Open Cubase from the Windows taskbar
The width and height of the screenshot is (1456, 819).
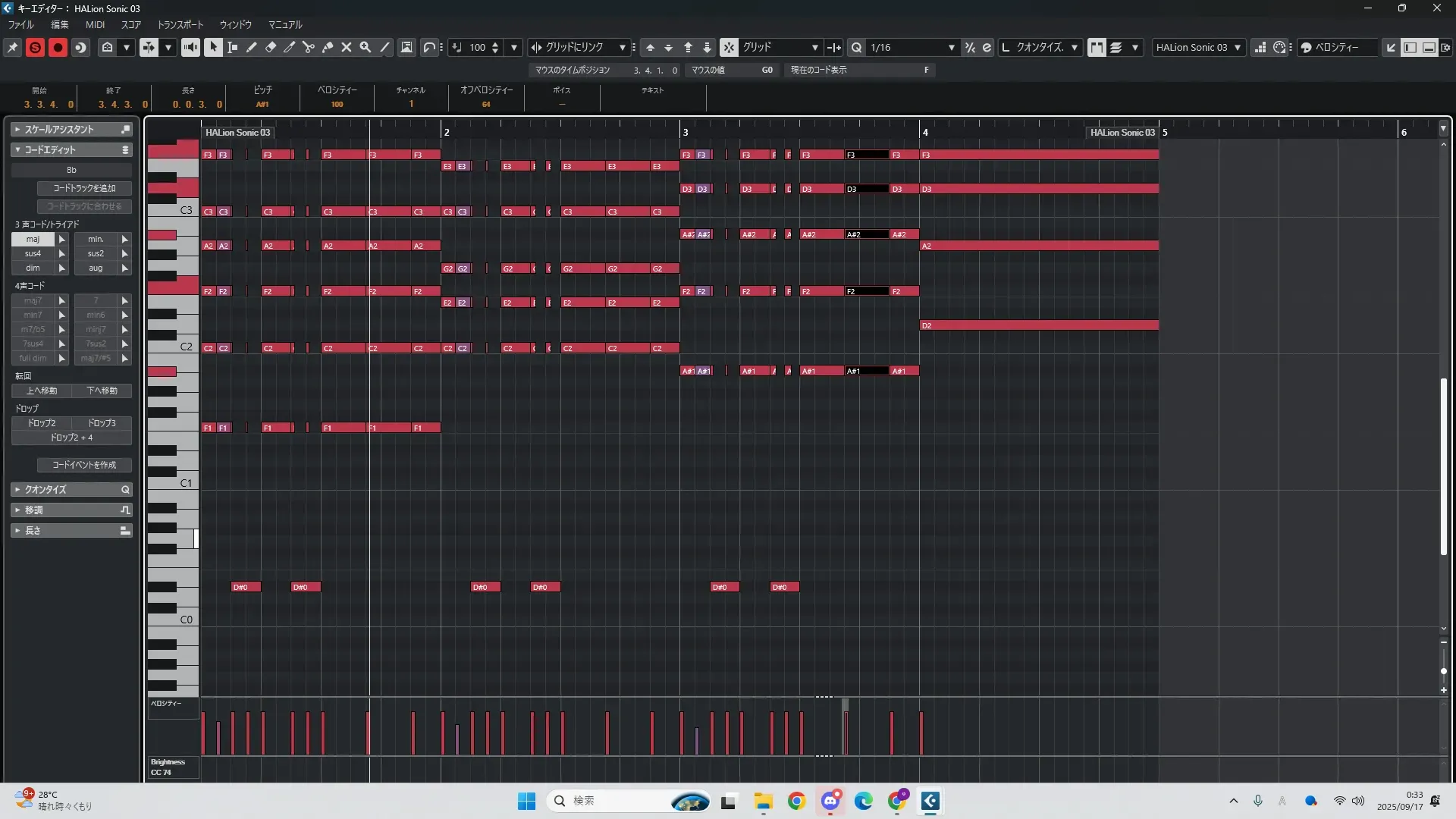[x=930, y=801]
